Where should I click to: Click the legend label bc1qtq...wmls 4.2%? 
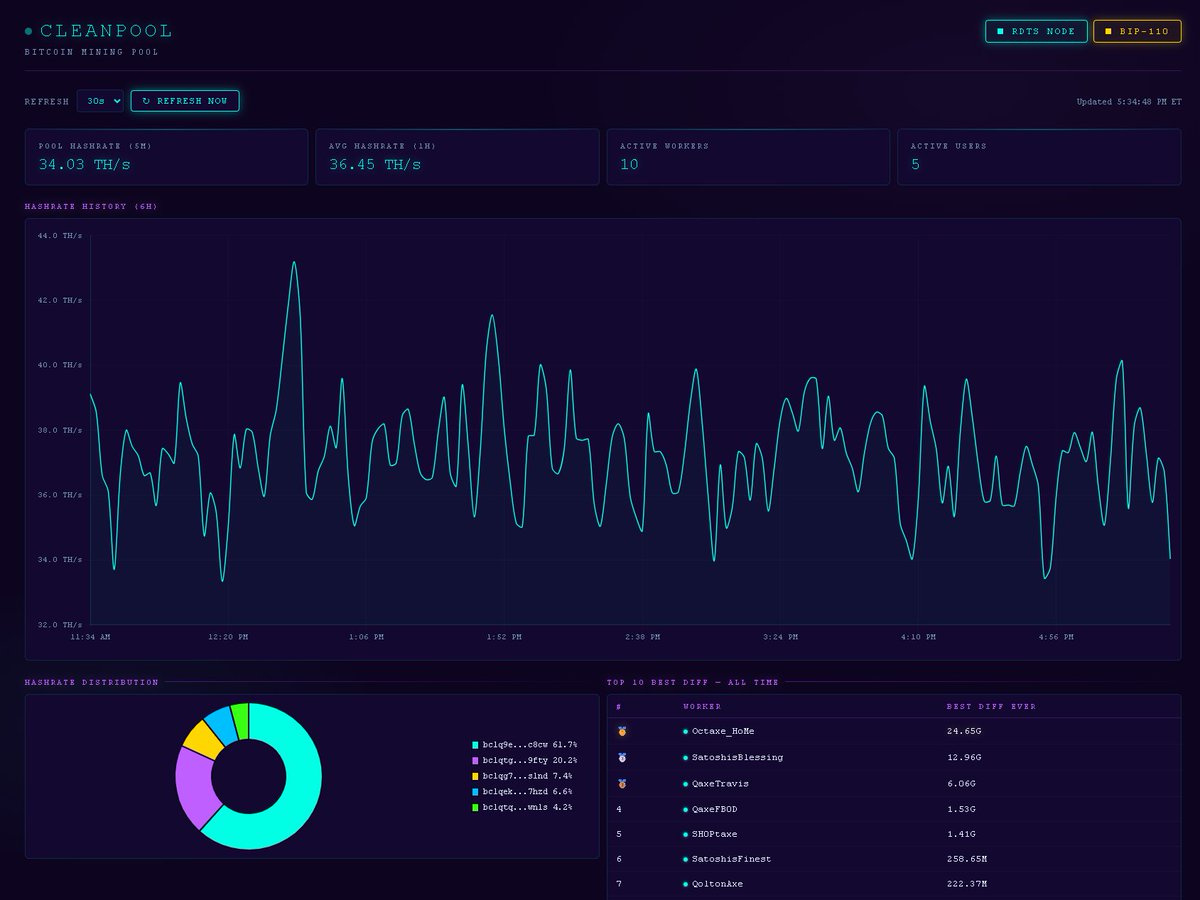528,807
